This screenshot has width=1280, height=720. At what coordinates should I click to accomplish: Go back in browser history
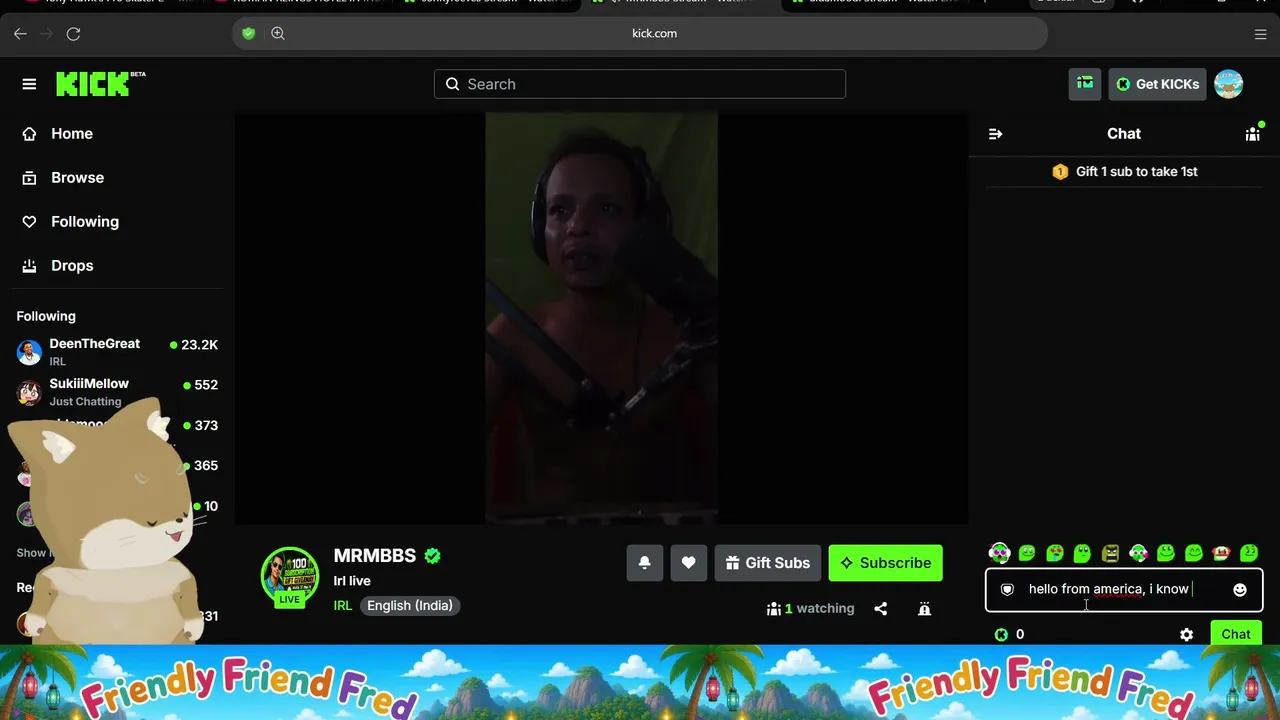click(20, 34)
